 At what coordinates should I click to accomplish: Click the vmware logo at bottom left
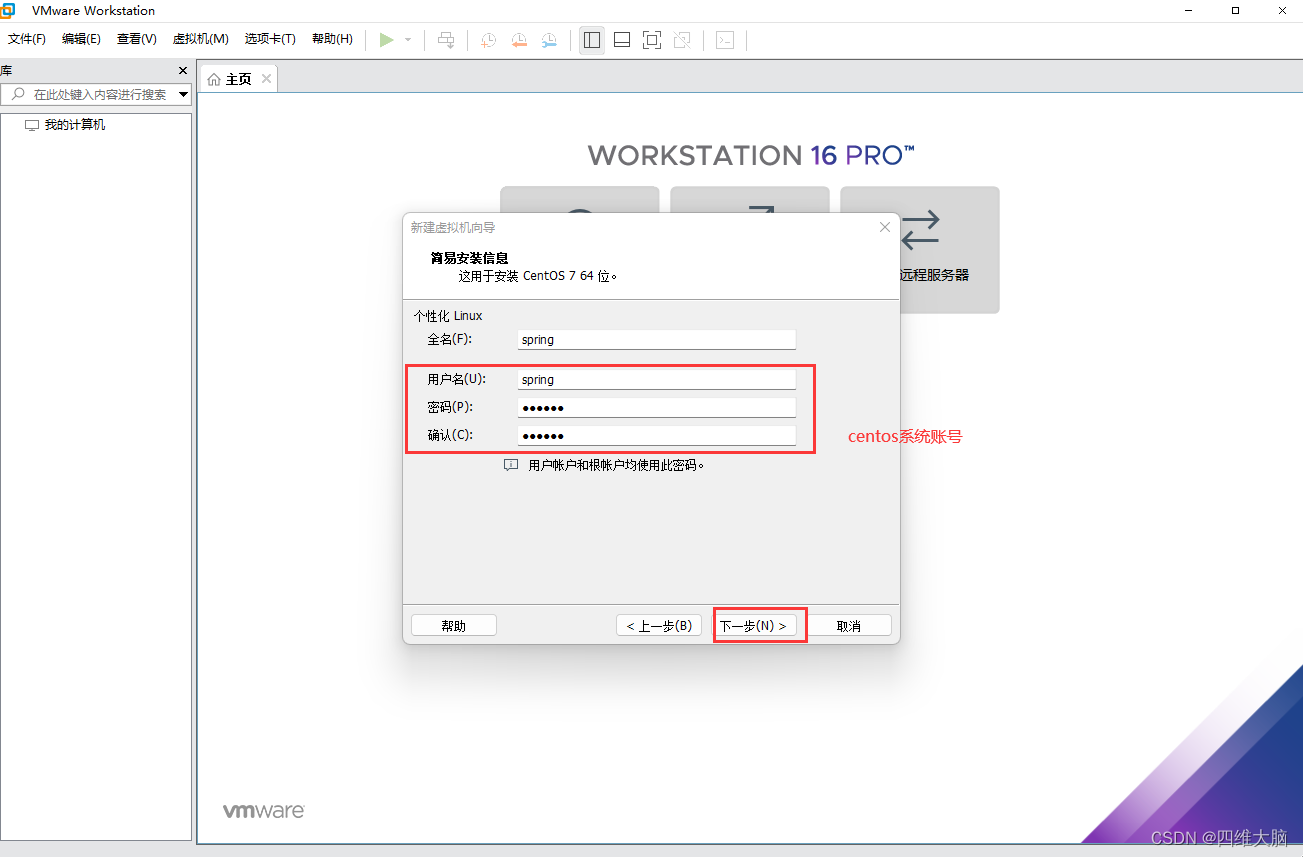coord(263,811)
